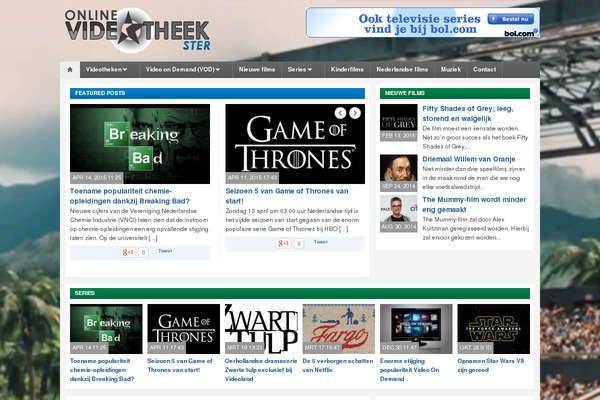Read article Toename populariteit chemie-opleidingen dankzij Breaking Bad

tap(130, 196)
